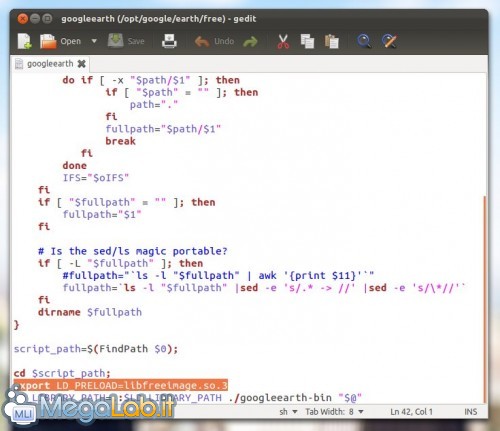This screenshot has height=431, width=500.
Task: Click the Undo text label
Action: (x=224, y=41)
